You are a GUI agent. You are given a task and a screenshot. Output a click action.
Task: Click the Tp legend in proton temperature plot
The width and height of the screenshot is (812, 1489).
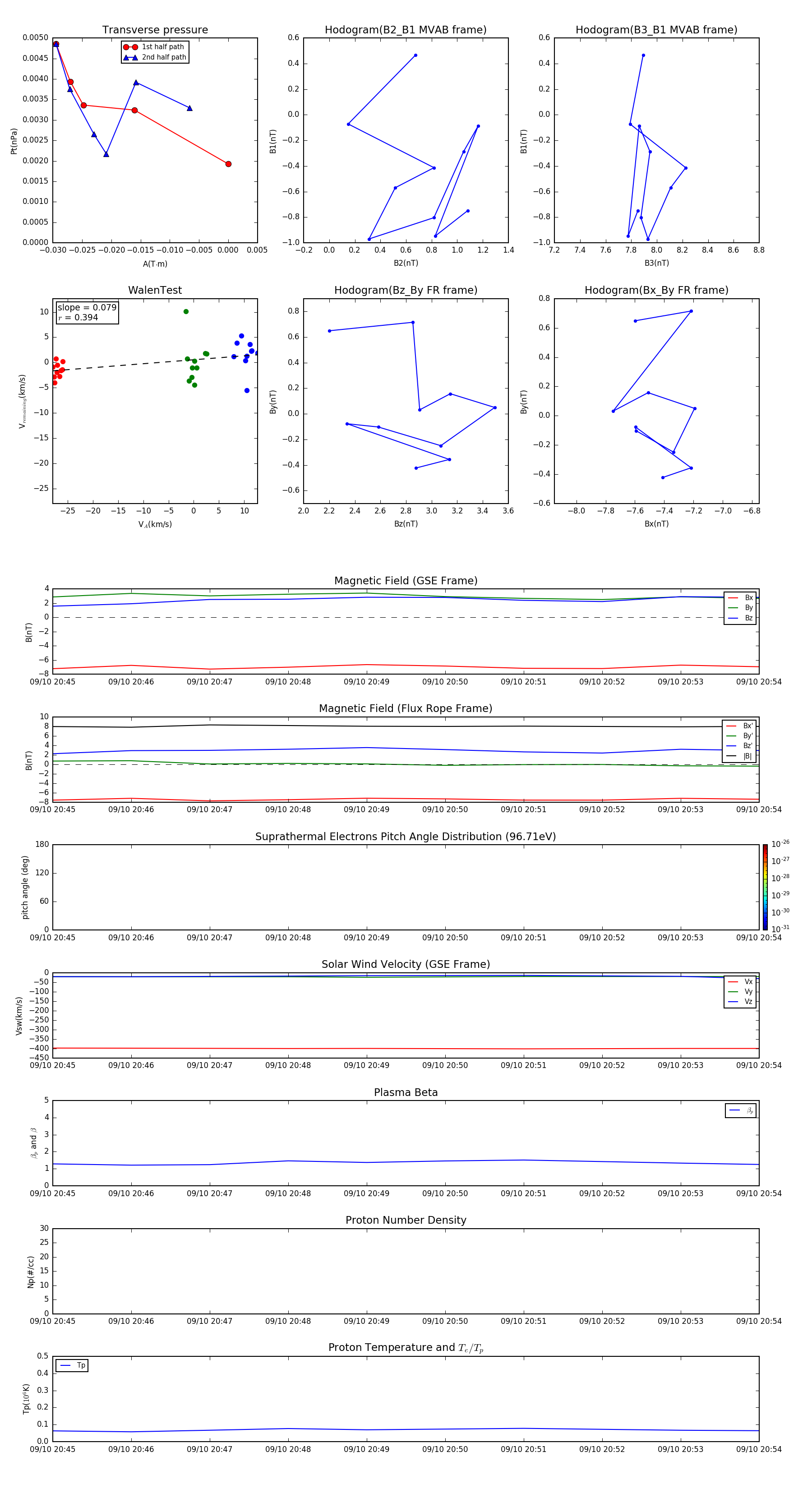point(72,1365)
